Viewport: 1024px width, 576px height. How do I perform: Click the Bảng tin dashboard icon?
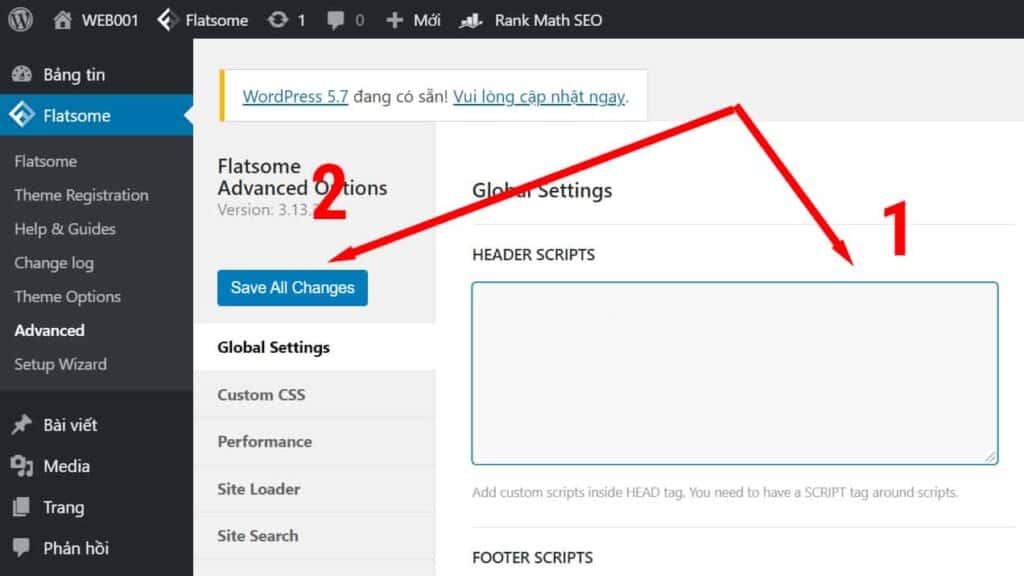pyautogui.click(x=21, y=75)
